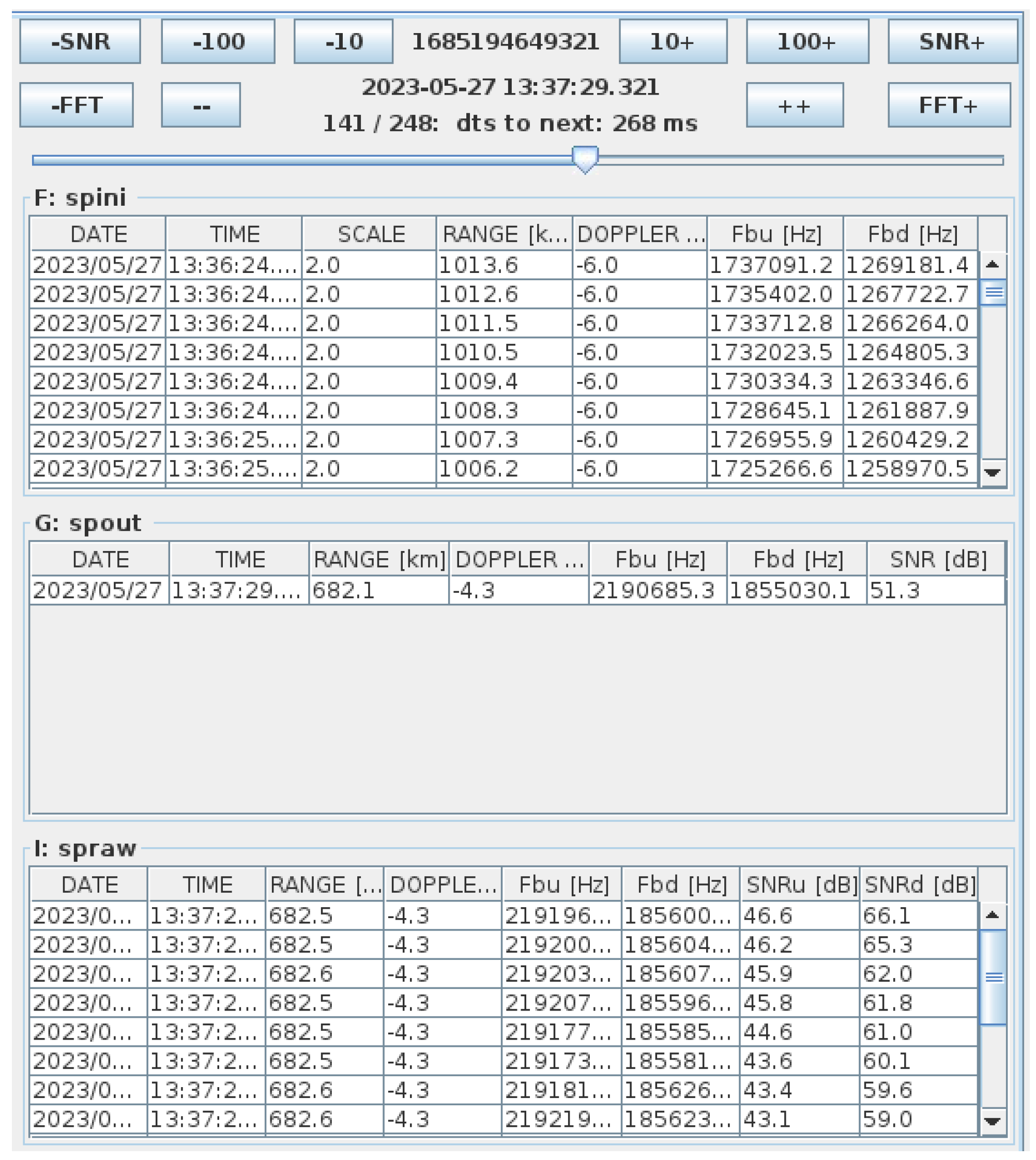Screen dimensions: 1036x1160
Task: Select spout range cell 682.1
Action: tap(379, 590)
